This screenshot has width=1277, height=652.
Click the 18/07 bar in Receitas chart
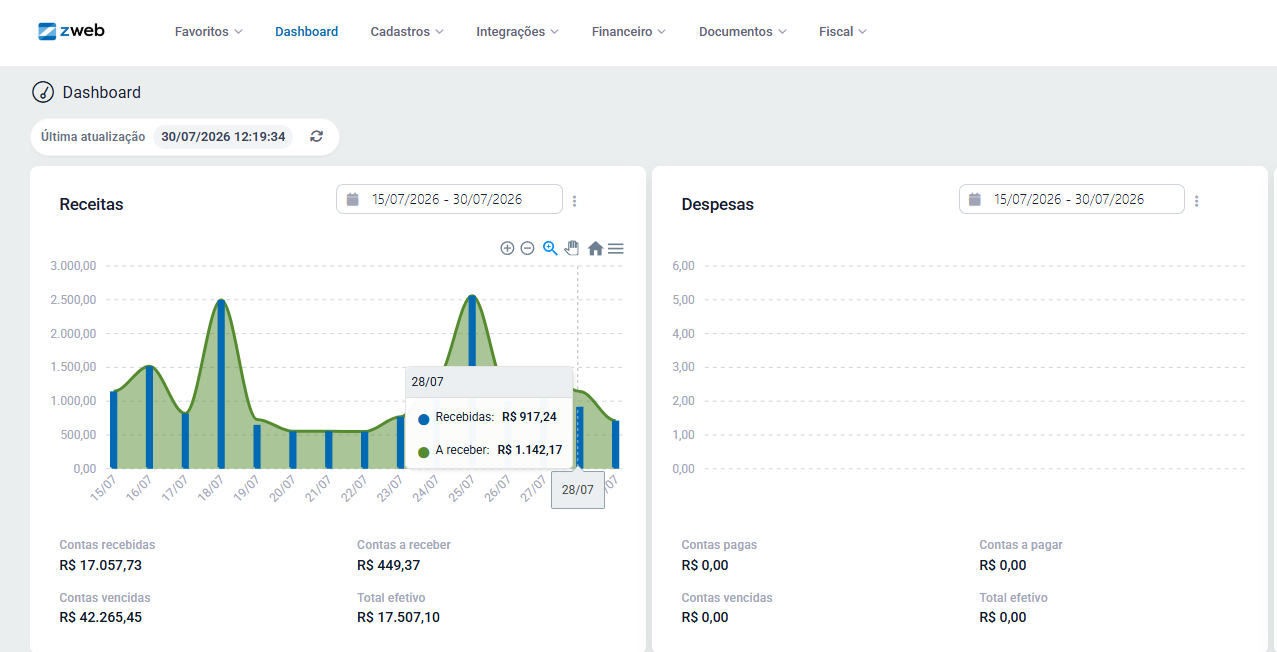click(x=221, y=384)
